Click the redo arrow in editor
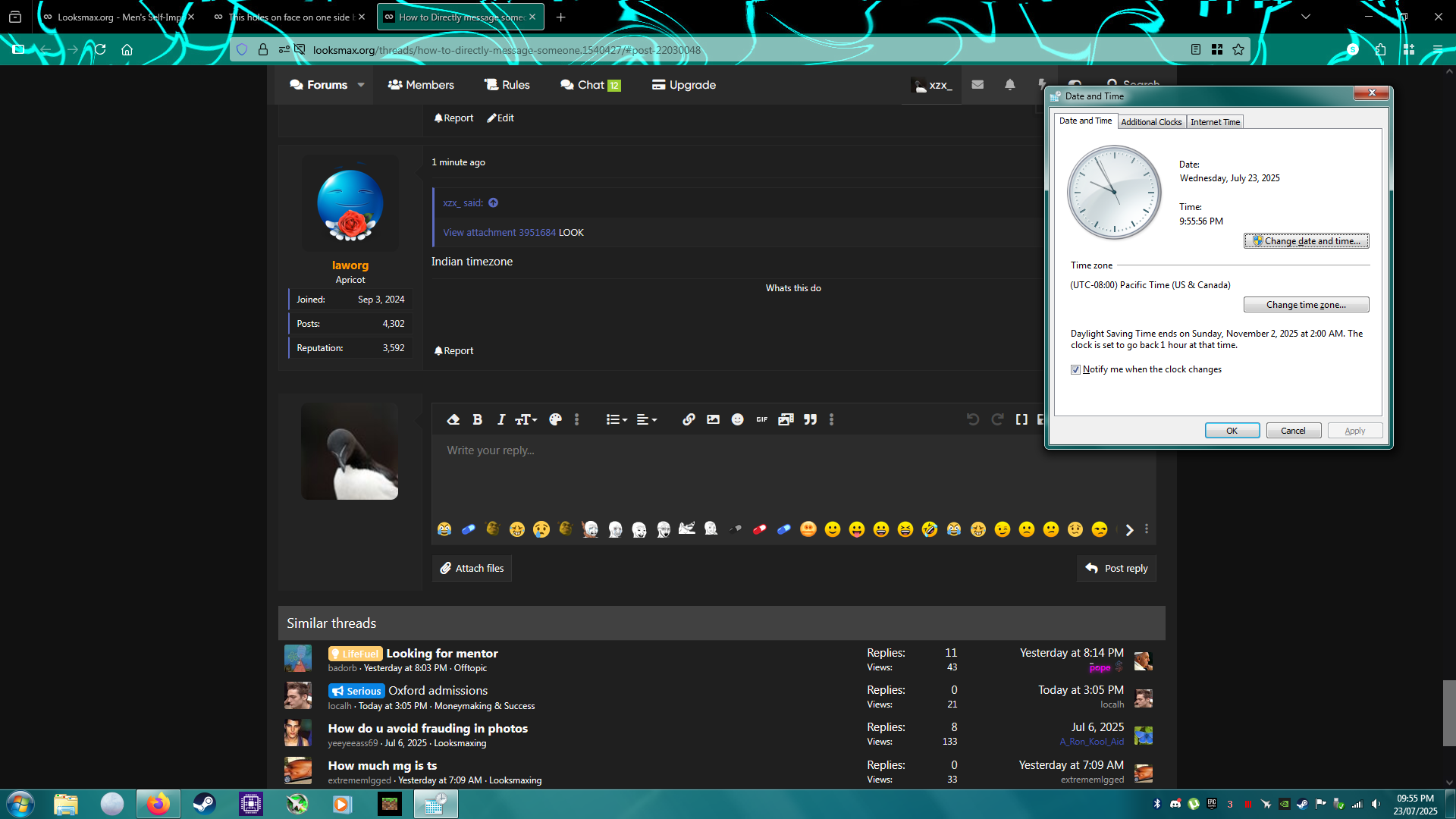The image size is (1456, 819). [997, 419]
